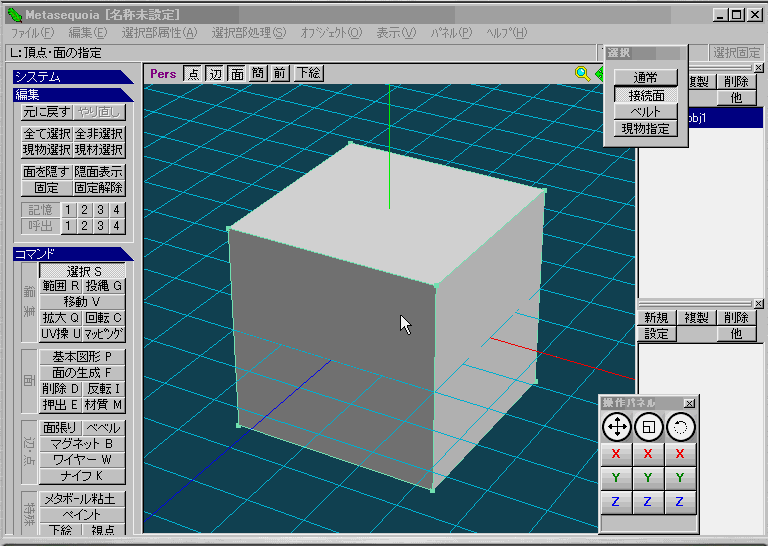770x546 pixels.
Task: Open the オブジェクト(O) menu
Action: coord(331,33)
